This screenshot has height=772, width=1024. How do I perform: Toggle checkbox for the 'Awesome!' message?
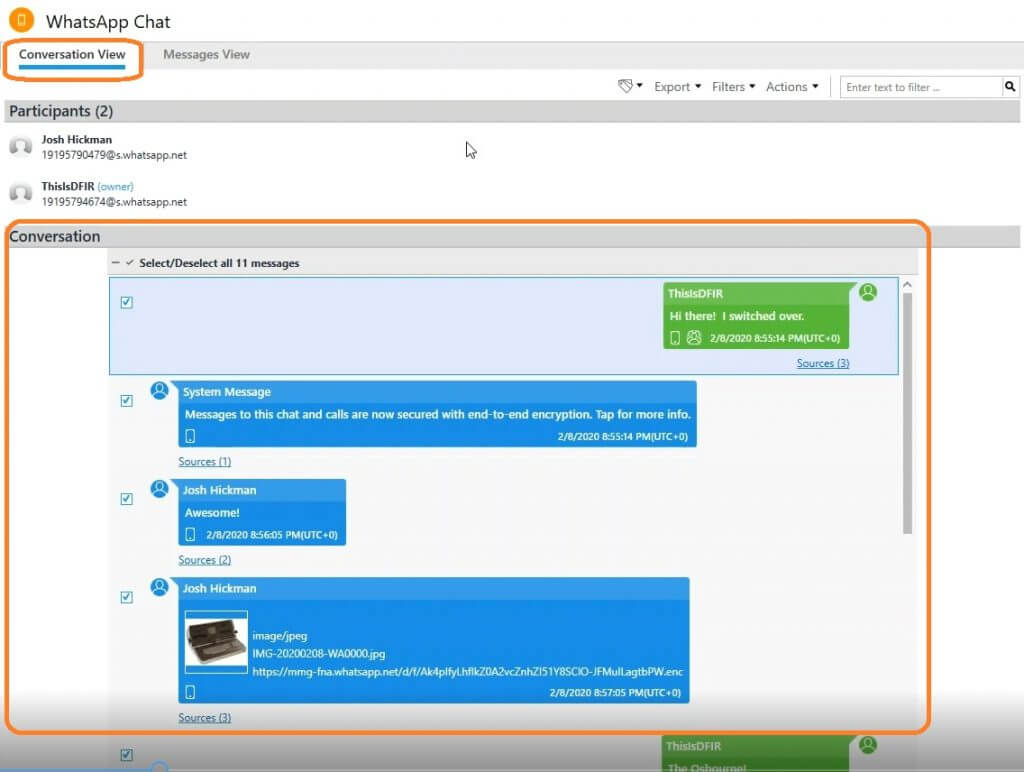coord(127,499)
